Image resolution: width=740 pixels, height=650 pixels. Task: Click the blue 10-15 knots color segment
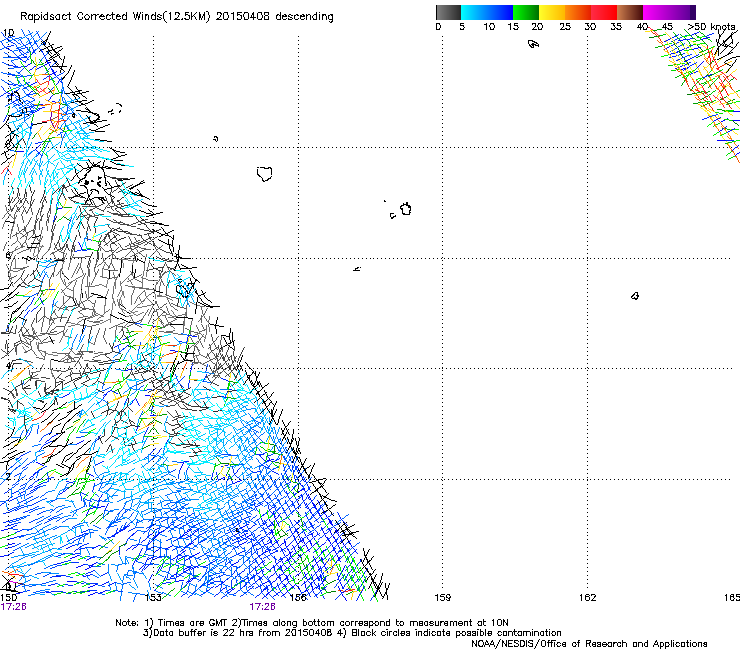pyautogui.click(x=500, y=12)
